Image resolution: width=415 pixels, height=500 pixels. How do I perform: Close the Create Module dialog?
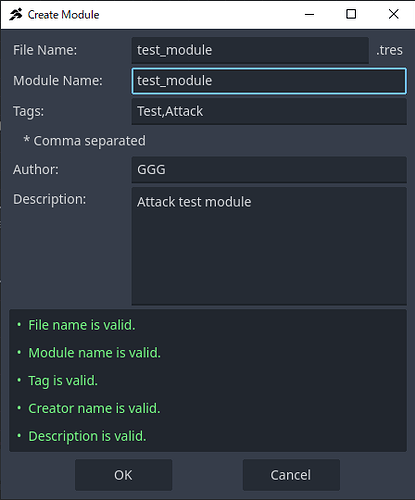click(x=394, y=14)
